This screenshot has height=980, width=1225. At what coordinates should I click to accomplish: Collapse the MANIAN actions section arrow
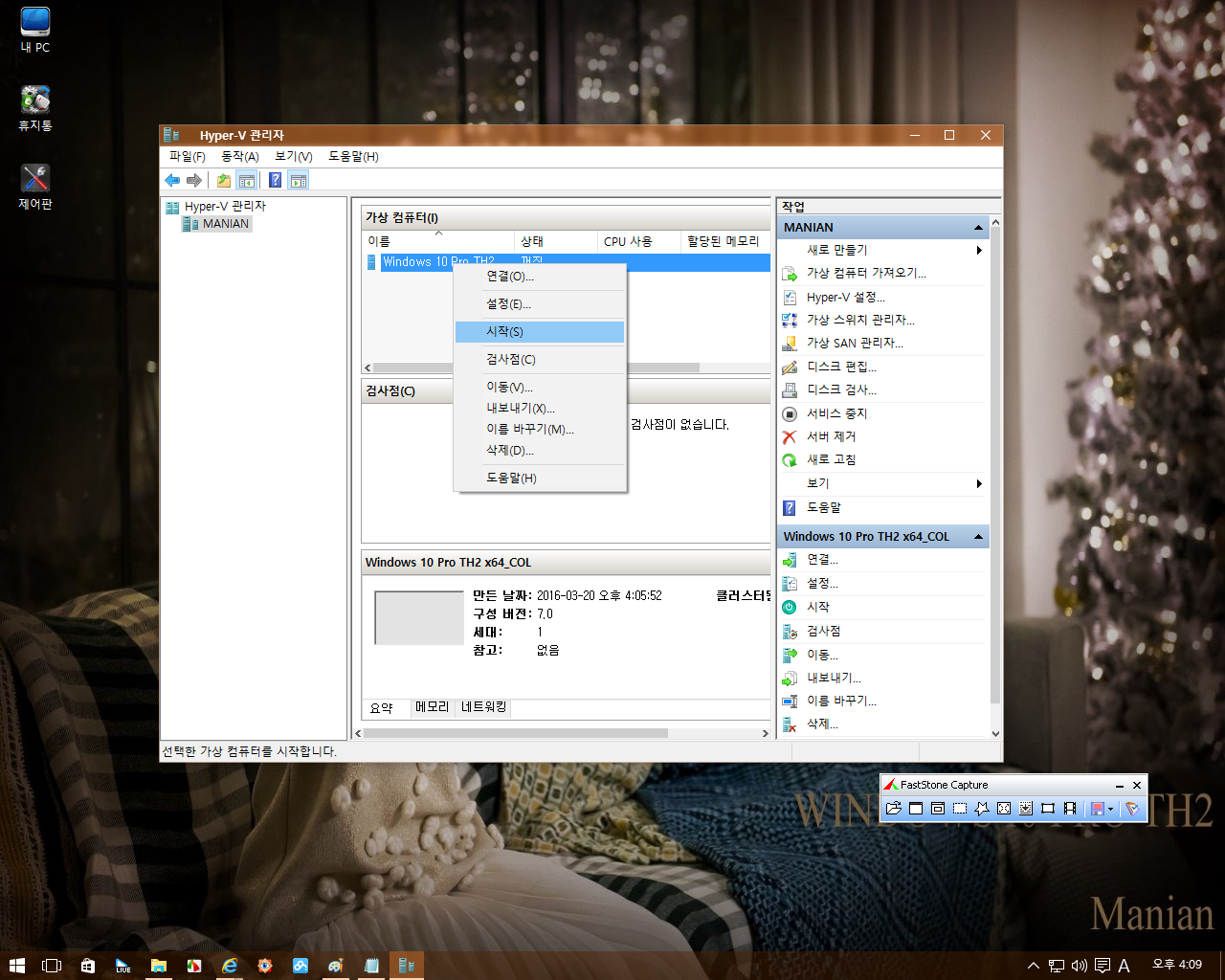pos(978,228)
